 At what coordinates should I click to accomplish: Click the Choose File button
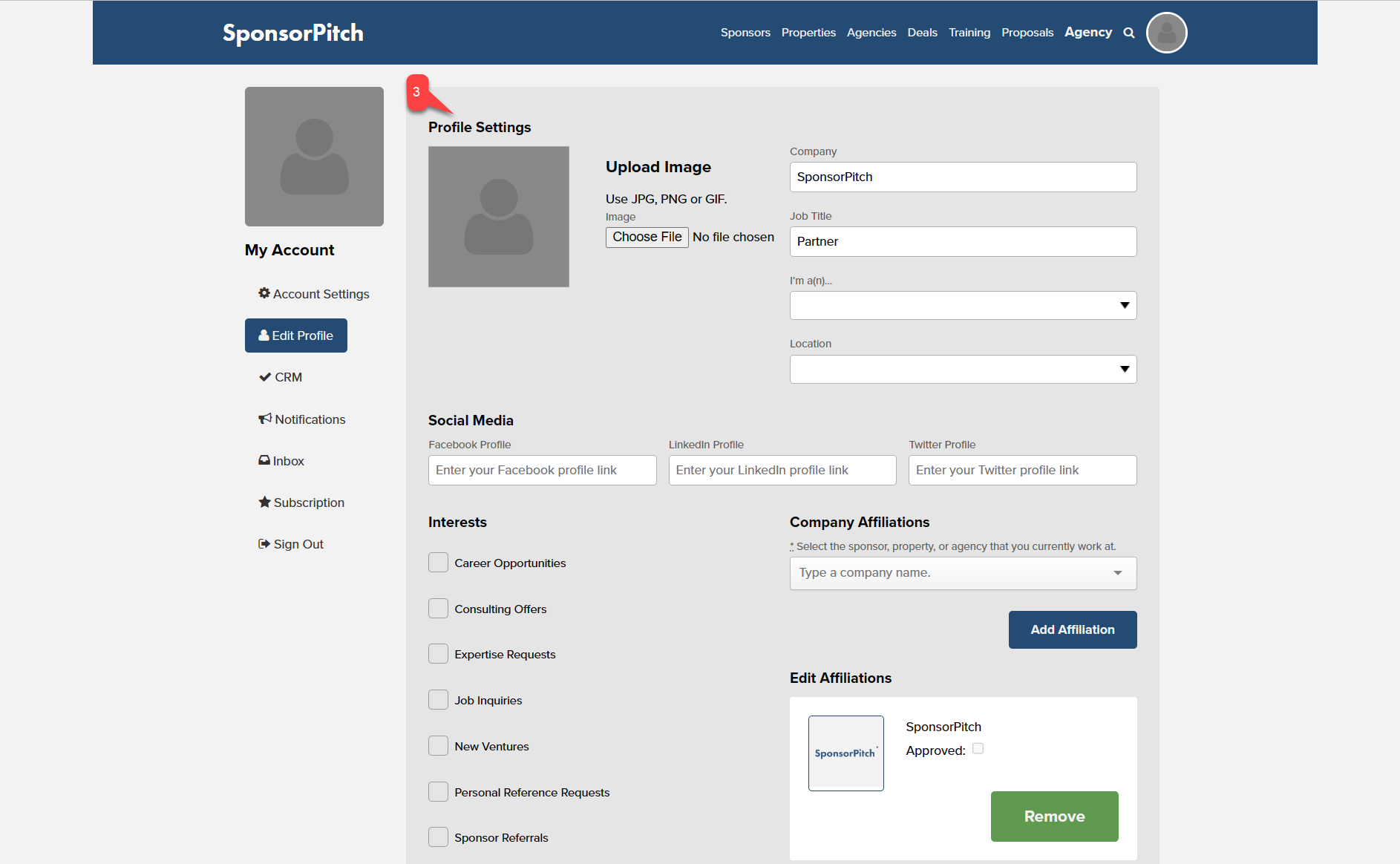coord(647,237)
